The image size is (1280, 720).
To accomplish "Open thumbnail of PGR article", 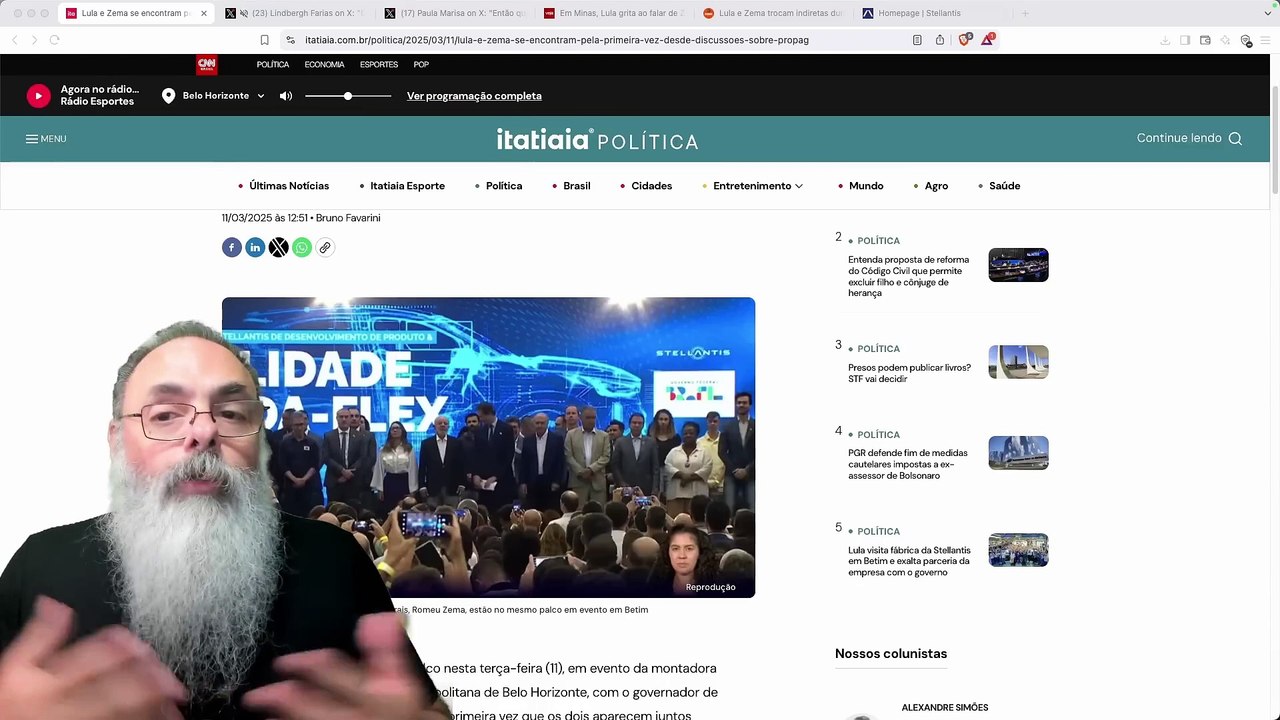I will tap(1018, 453).
